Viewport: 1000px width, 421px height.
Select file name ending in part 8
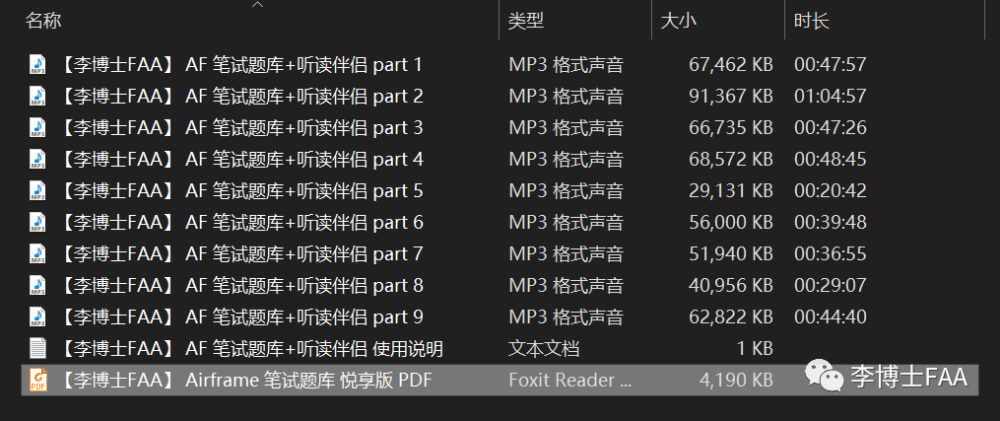tap(242, 285)
